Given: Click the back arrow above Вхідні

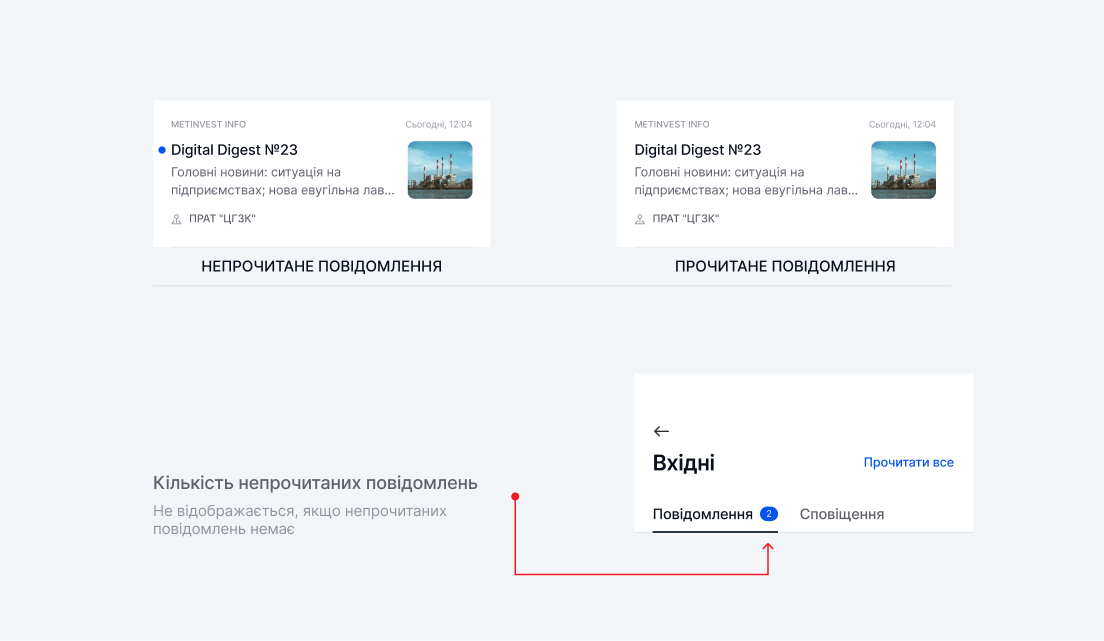Looking at the screenshot, I should coord(661,431).
